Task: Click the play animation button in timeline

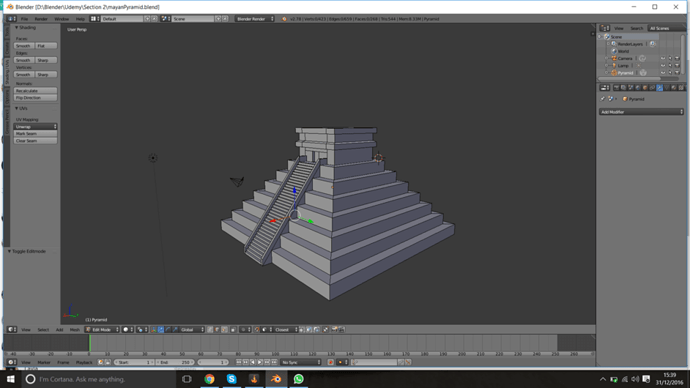Action: [260, 362]
